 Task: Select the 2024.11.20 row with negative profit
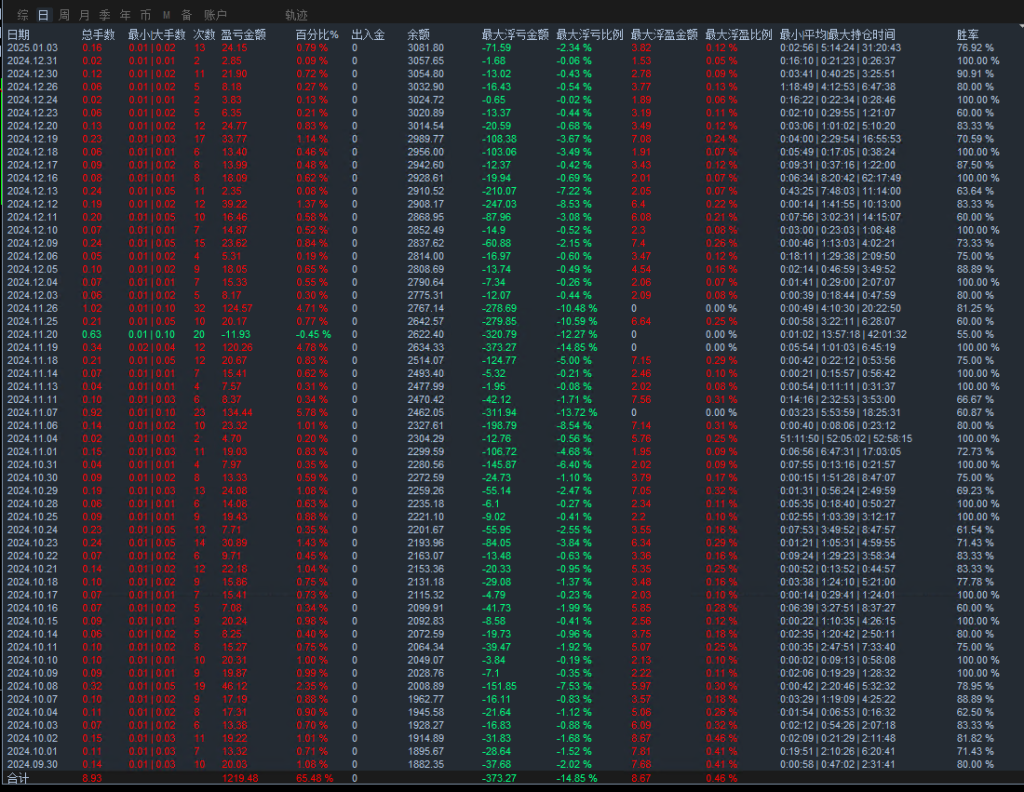point(33,334)
